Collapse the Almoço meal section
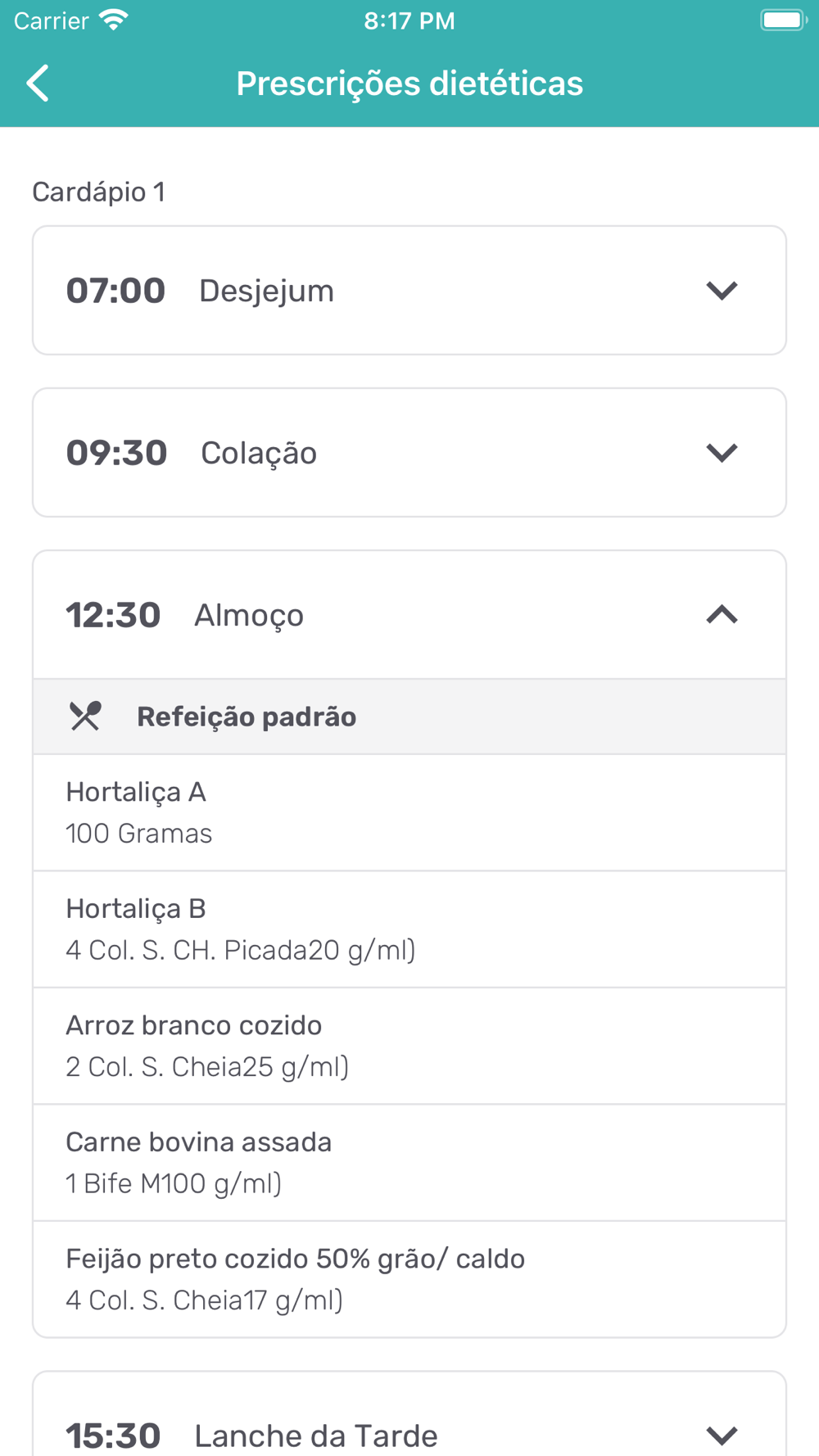The image size is (819, 1456). coord(722,615)
